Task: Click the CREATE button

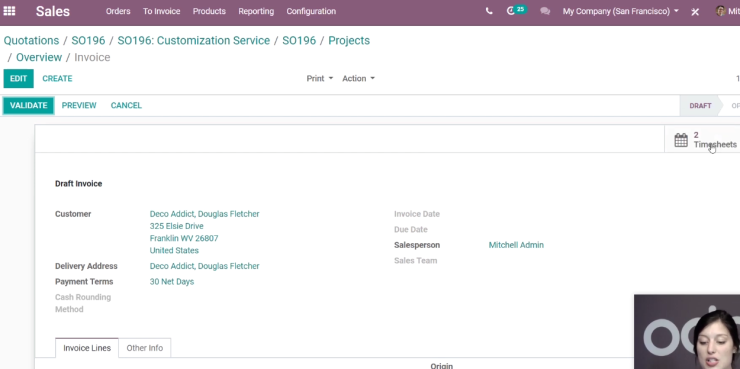Action: (x=57, y=78)
